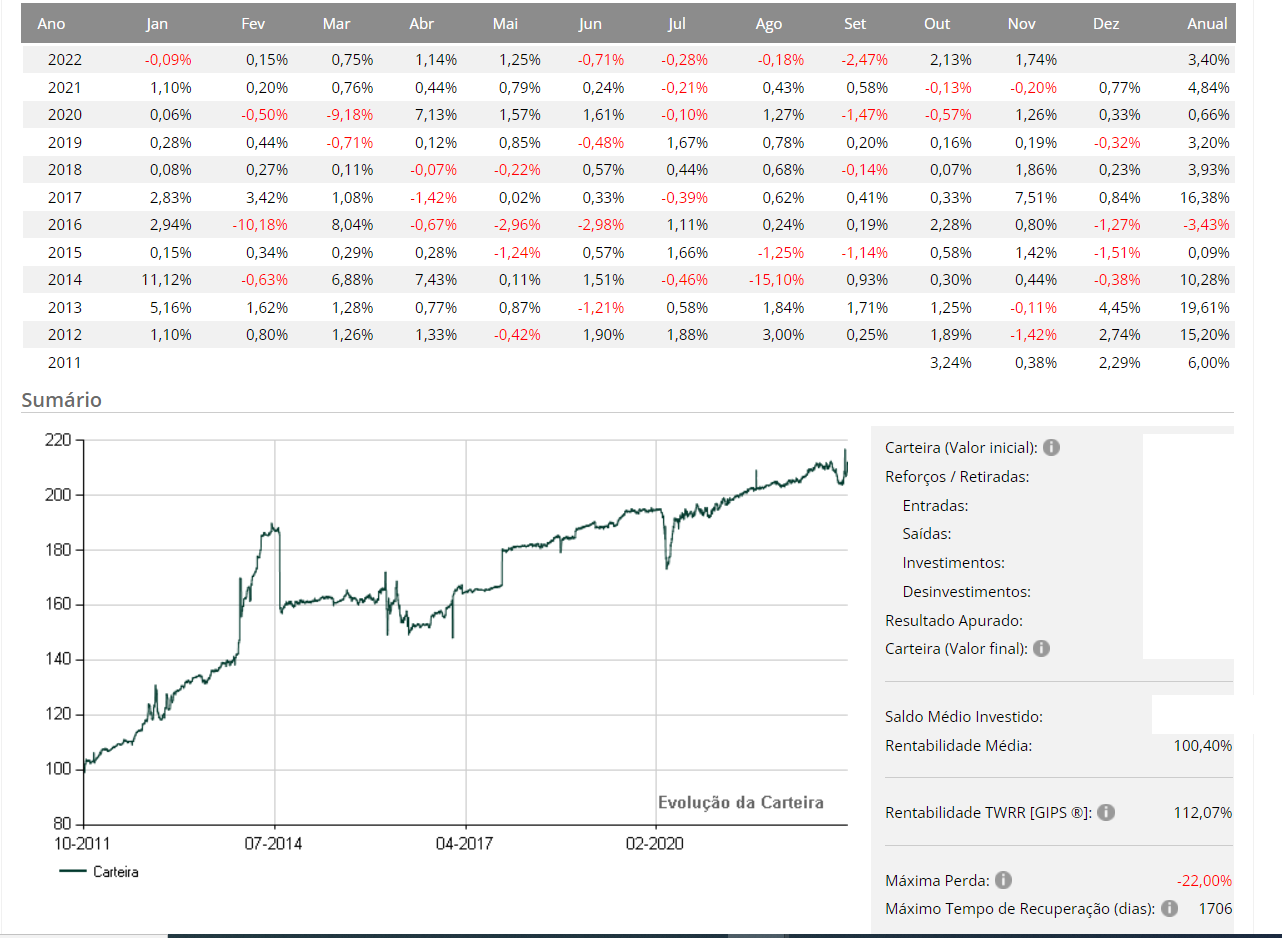The height and width of the screenshot is (938, 1282).
Task: Select the 2022 year row label
Action: click(65, 60)
